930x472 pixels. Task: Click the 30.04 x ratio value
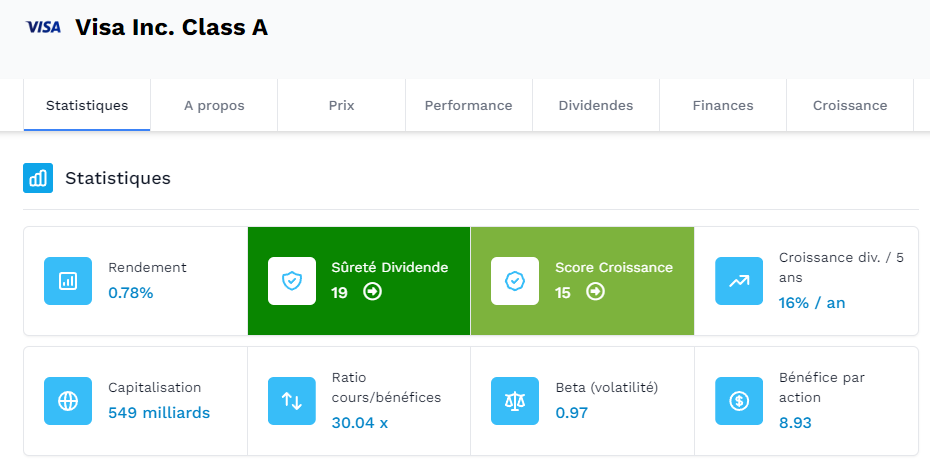click(360, 423)
